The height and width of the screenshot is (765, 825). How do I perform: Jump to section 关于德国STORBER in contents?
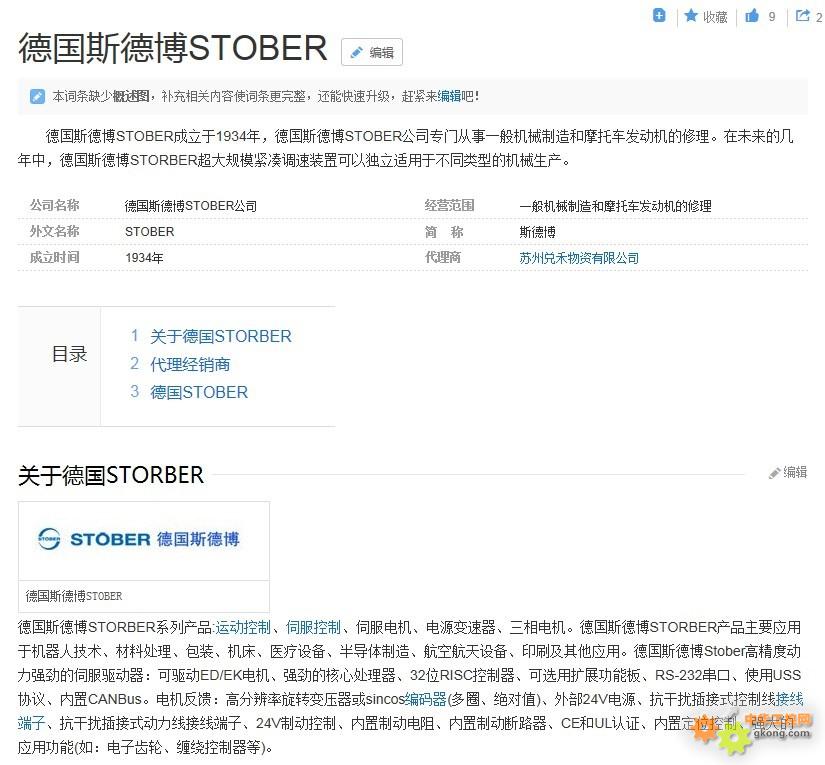pyautogui.click(x=220, y=336)
